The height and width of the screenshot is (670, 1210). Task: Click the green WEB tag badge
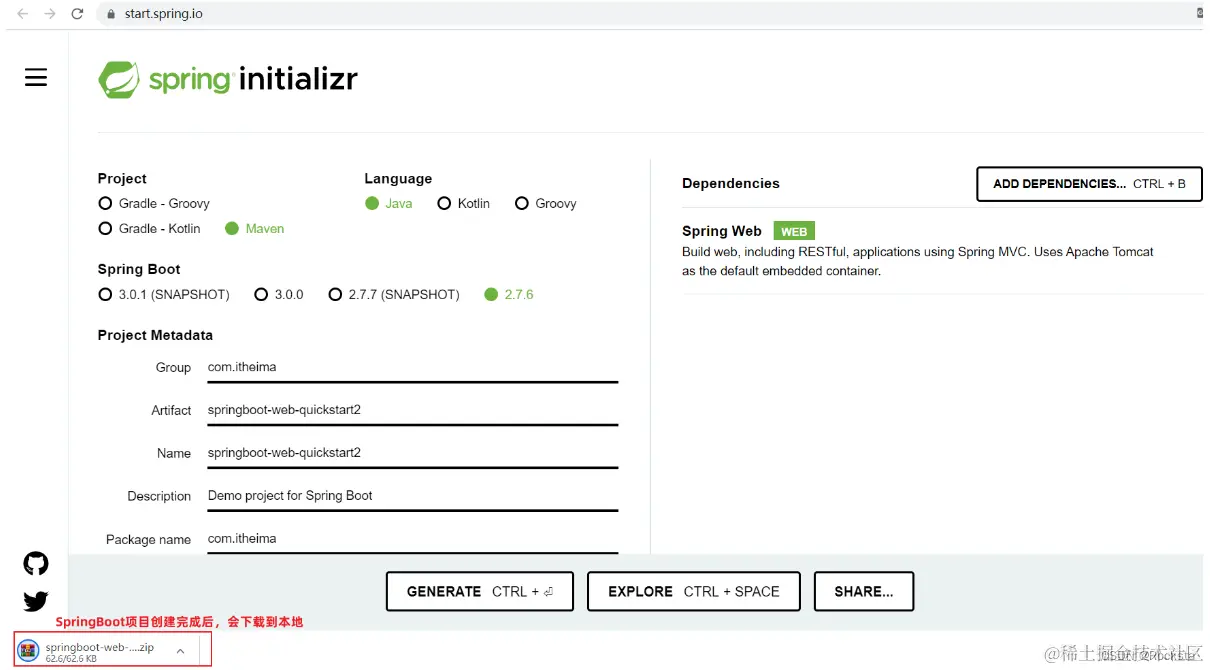(794, 231)
